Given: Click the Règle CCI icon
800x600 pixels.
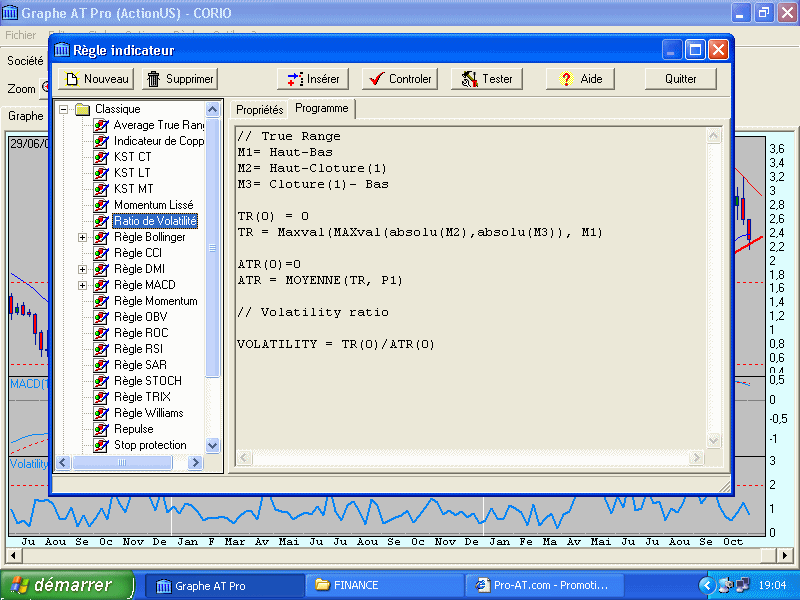Looking at the screenshot, I should 101,253.
